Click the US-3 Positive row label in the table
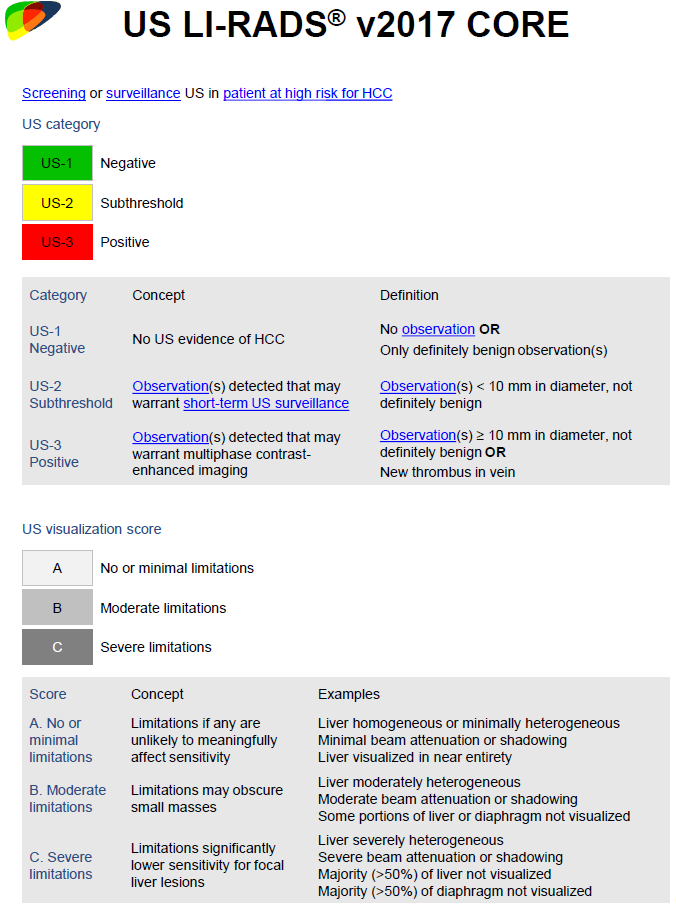This screenshot has width=676, height=905. coord(54,453)
